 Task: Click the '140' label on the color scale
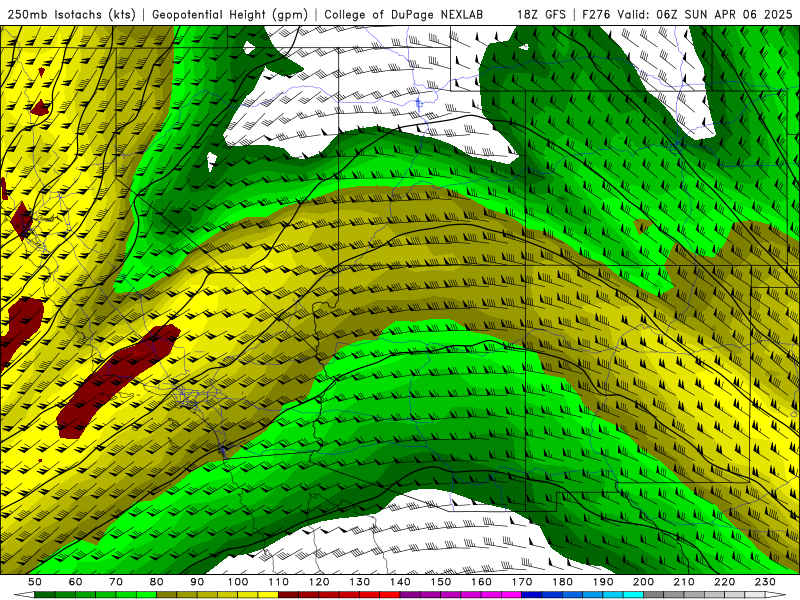click(x=400, y=582)
